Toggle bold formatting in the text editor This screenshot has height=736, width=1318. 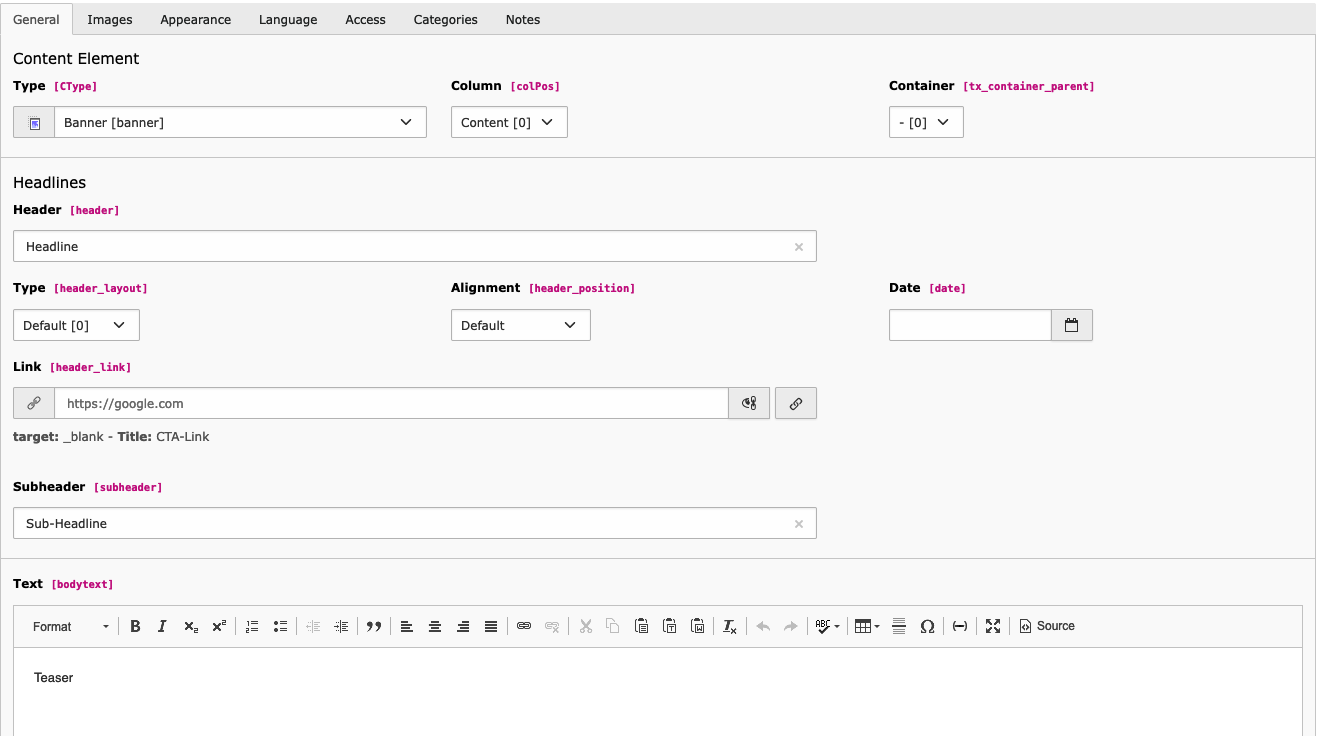coord(135,626)
